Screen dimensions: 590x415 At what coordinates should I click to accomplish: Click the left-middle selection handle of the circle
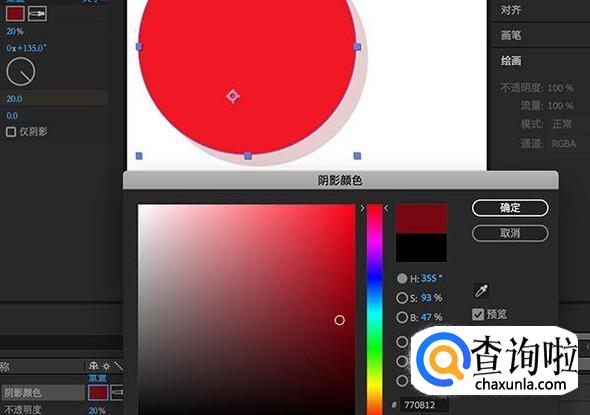139,47
